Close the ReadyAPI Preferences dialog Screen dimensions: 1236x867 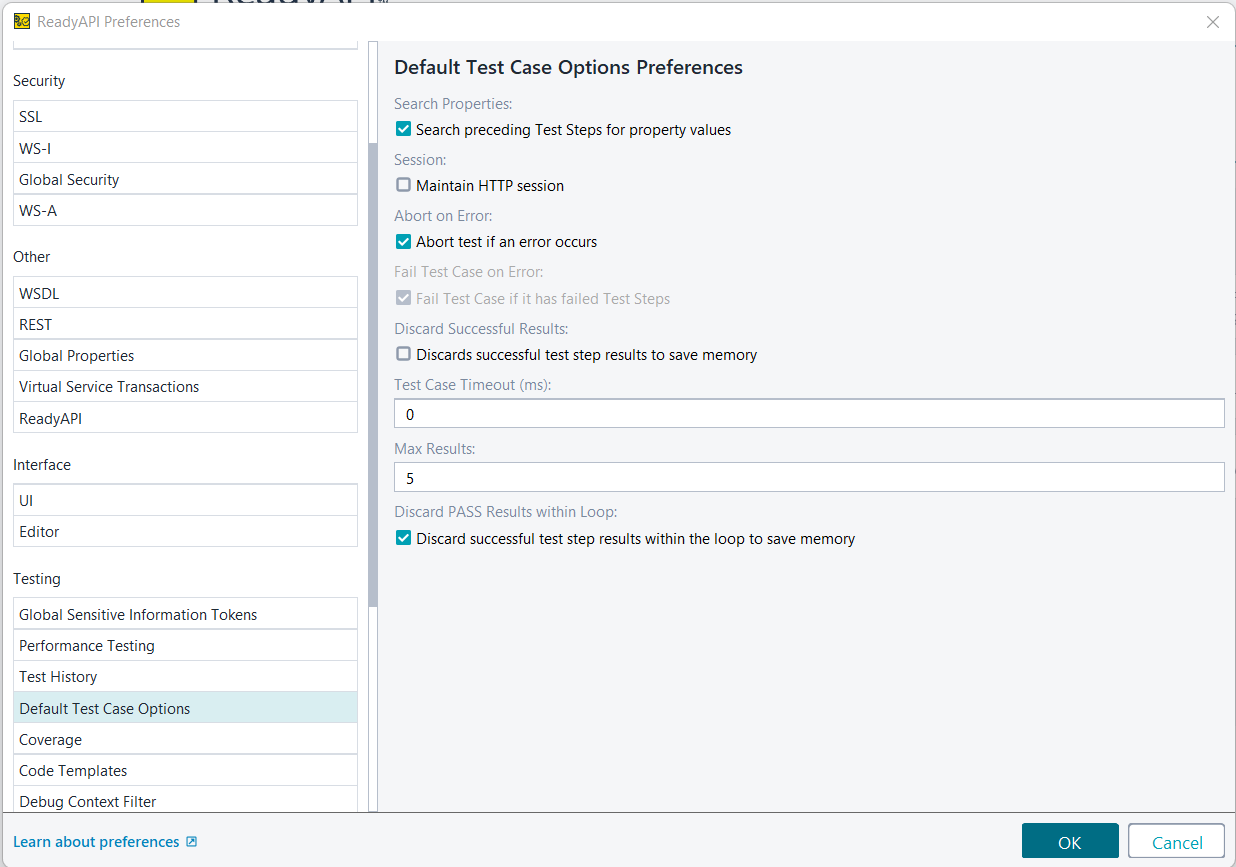pos(1212,22)
